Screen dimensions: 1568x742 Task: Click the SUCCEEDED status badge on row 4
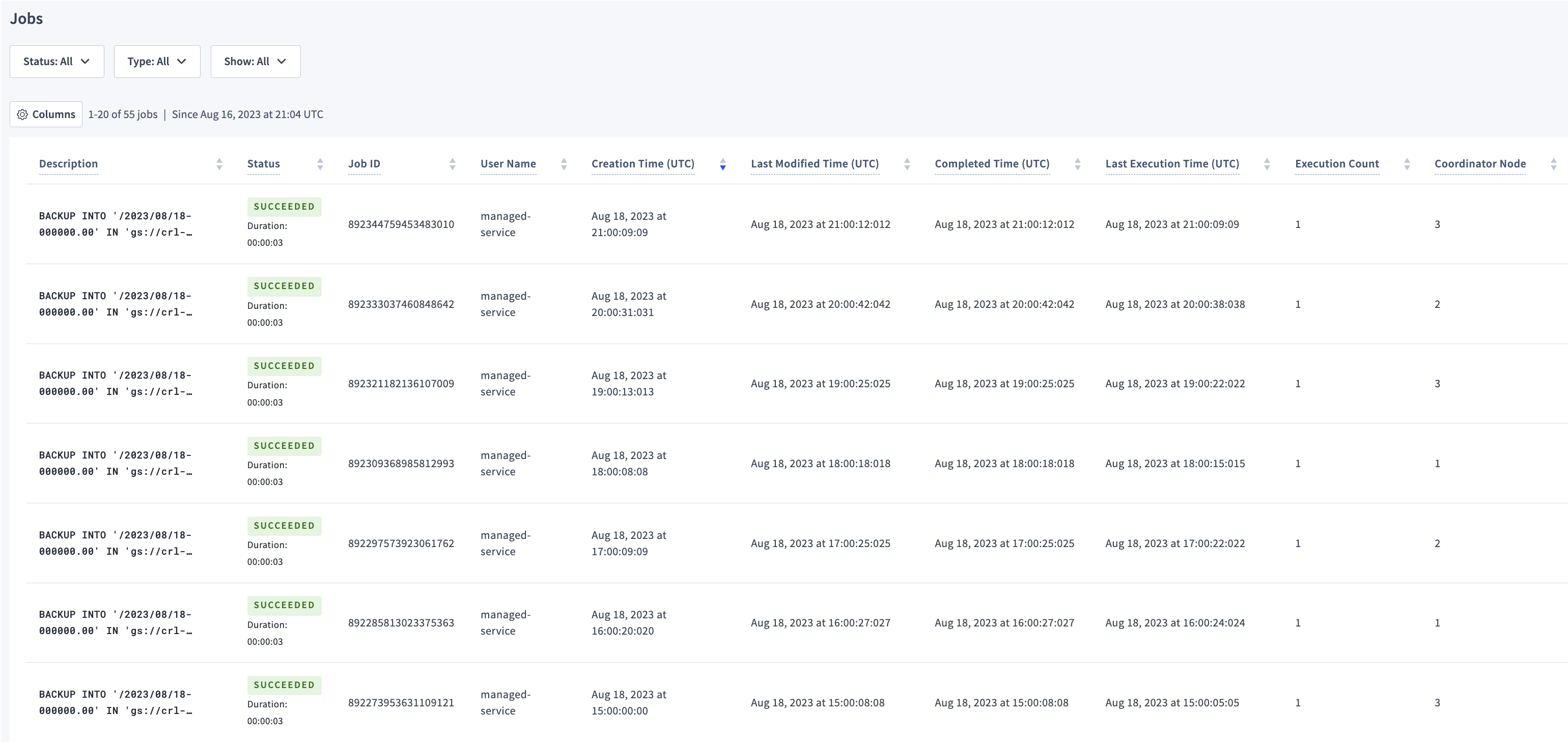284,445
